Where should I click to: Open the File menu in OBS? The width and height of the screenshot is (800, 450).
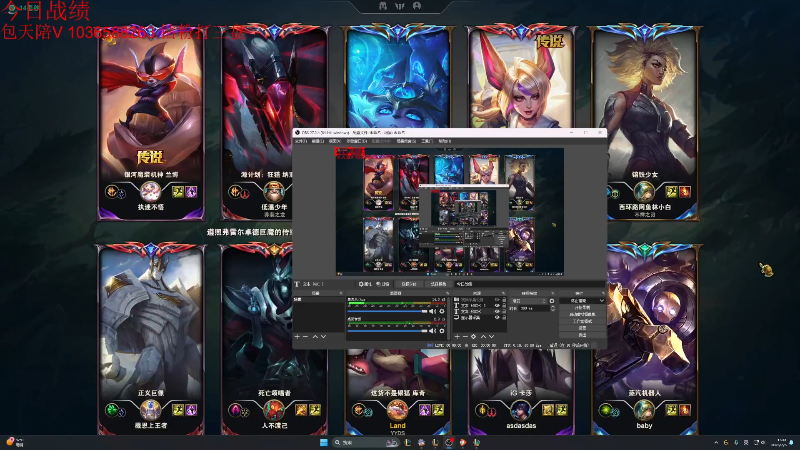click(301, 141)
